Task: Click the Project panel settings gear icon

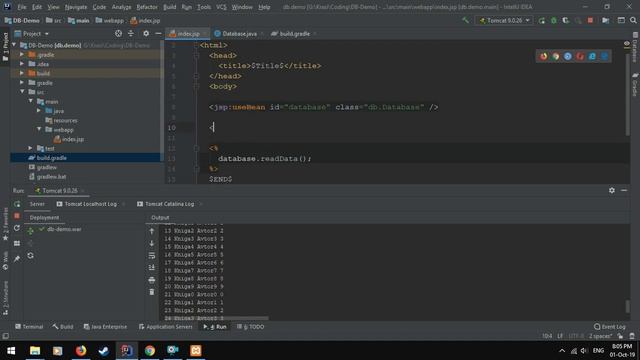Action: [146, 33]
